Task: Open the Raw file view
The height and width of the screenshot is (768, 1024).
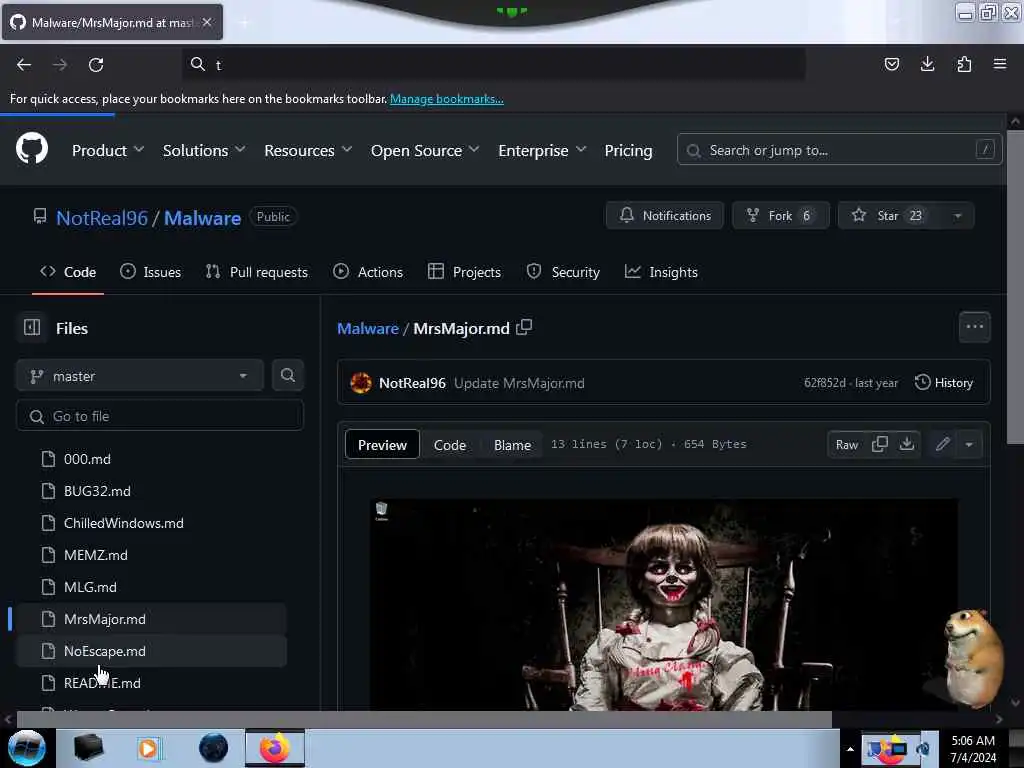Action: click(847, 444)
